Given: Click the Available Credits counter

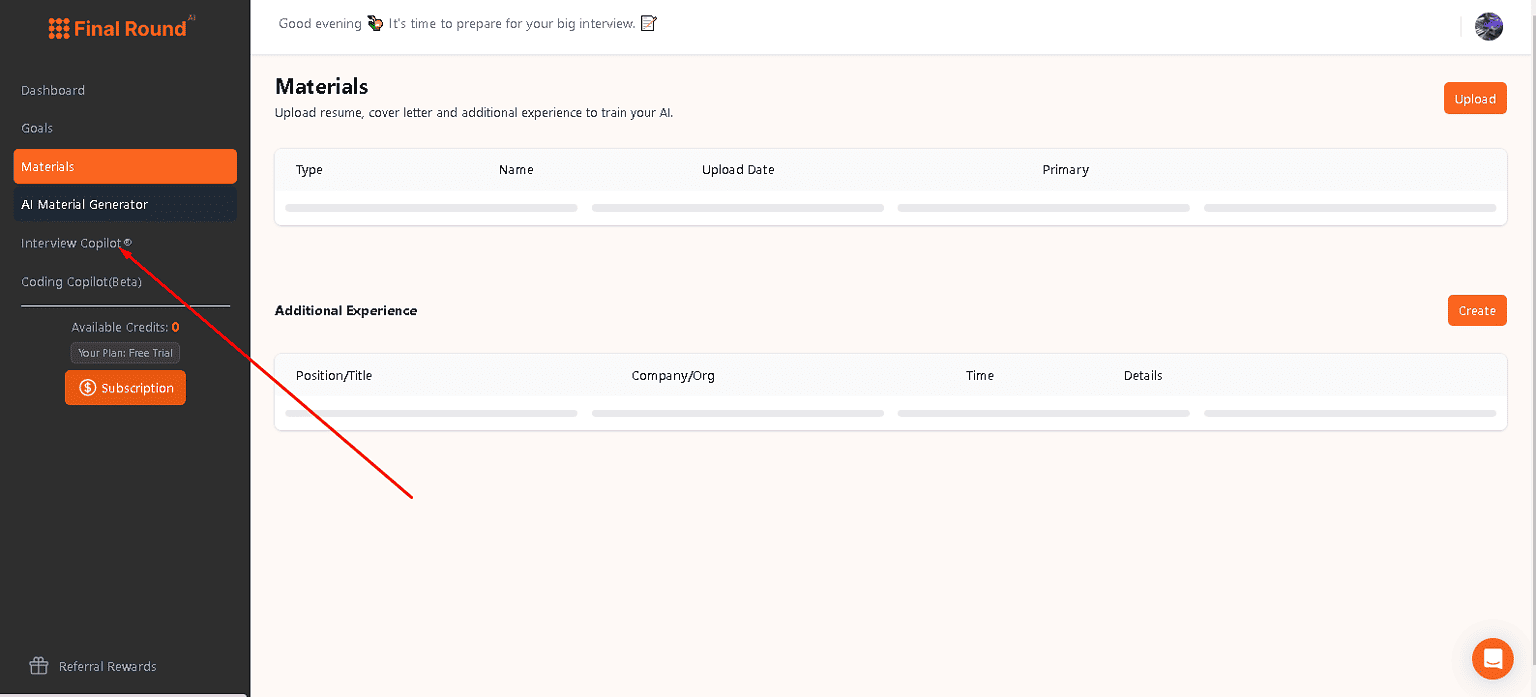Looking at the screenshot, I should click(125, 327).
